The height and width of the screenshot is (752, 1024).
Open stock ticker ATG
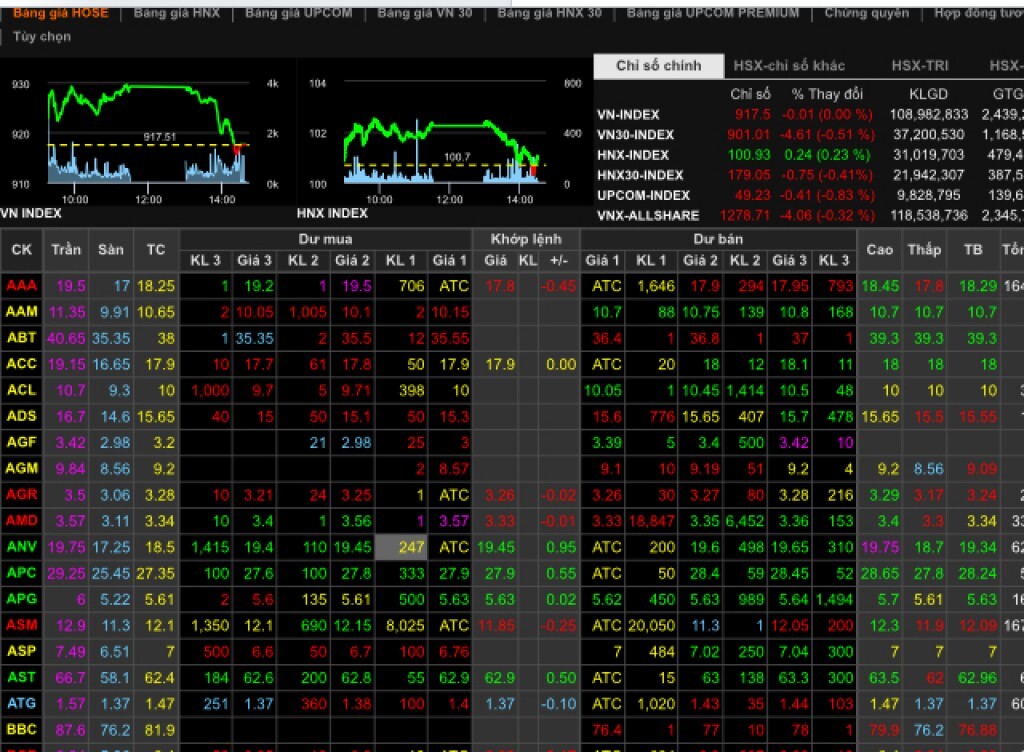click(22, 704)
